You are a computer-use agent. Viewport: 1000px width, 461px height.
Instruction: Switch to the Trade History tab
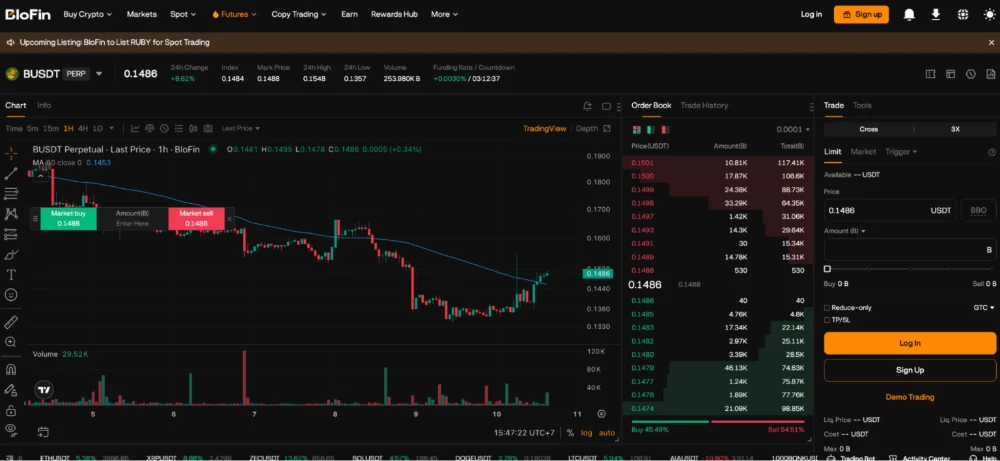click(x=704, y=105)
